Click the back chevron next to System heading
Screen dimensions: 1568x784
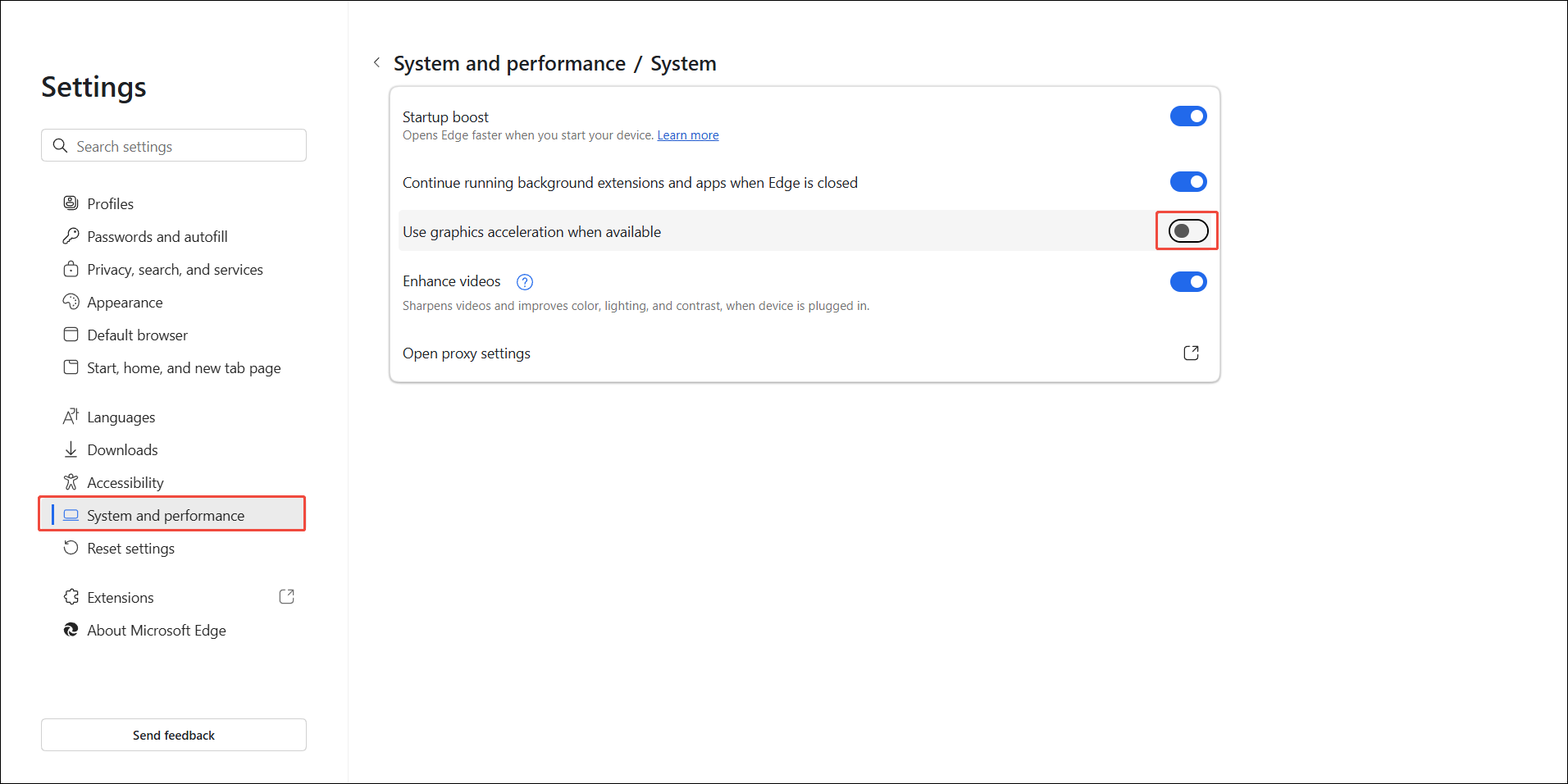coord(376,62)
